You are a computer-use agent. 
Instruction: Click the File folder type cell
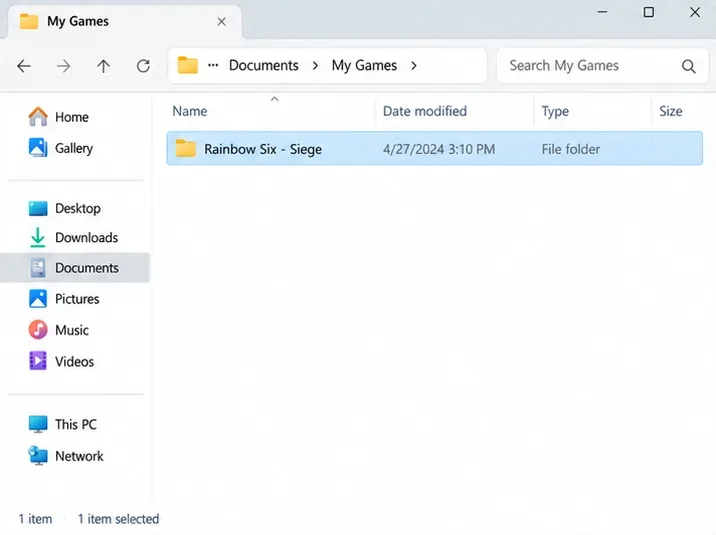pos(570,149)
